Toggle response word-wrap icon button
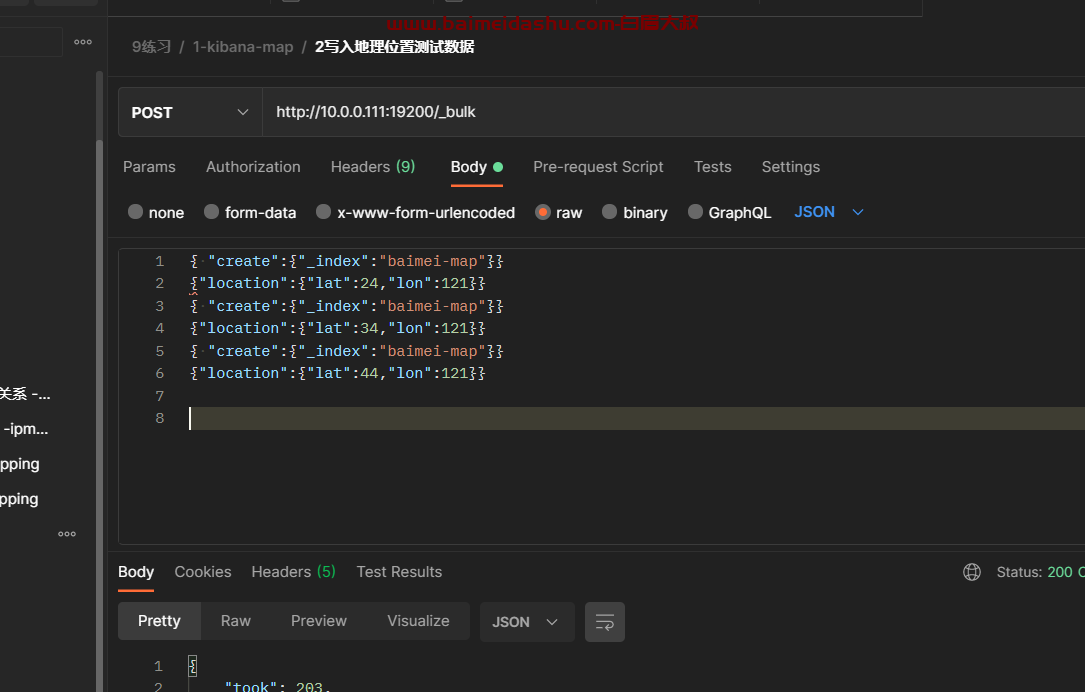 605,622
